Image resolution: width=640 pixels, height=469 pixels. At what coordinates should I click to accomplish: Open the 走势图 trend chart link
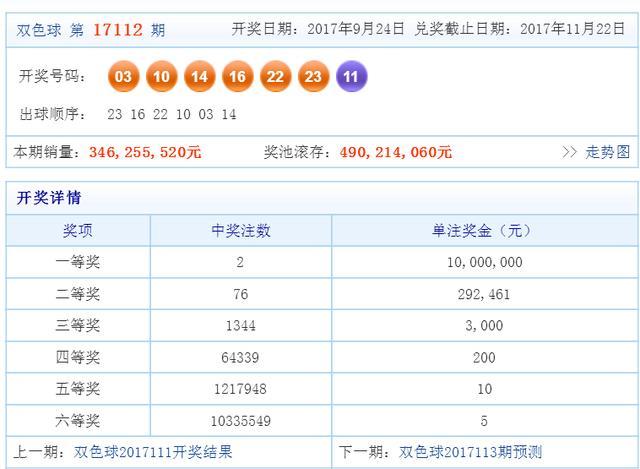(607, 152)
